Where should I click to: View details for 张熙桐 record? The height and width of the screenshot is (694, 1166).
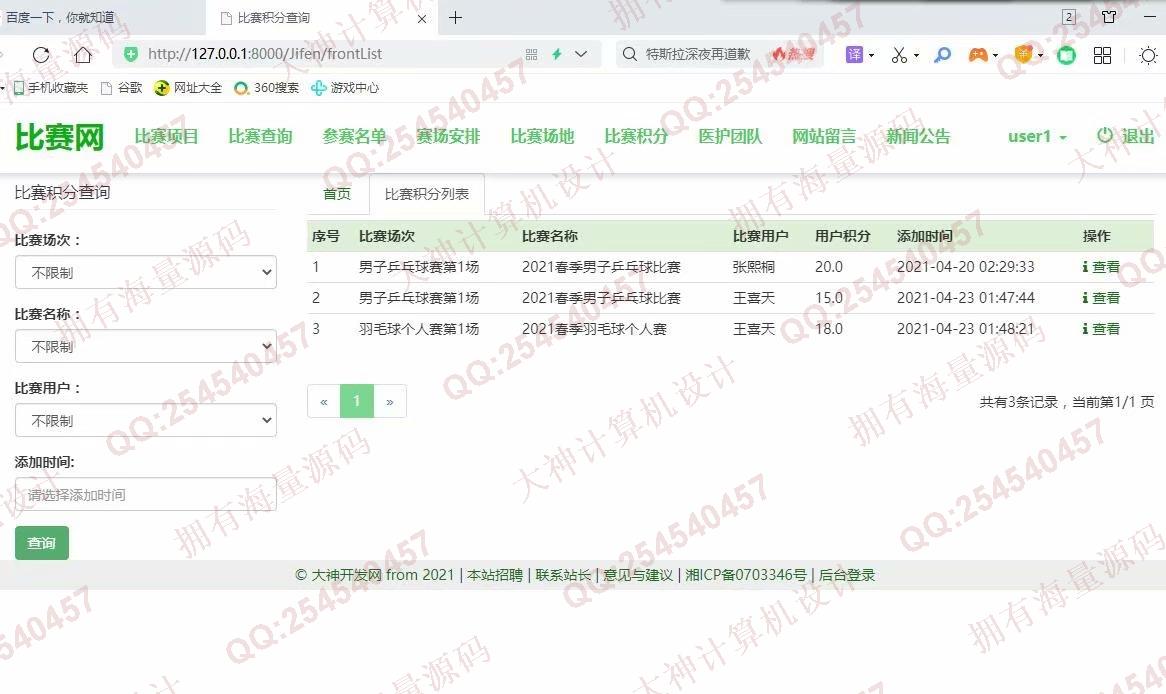click(1101, 267)
